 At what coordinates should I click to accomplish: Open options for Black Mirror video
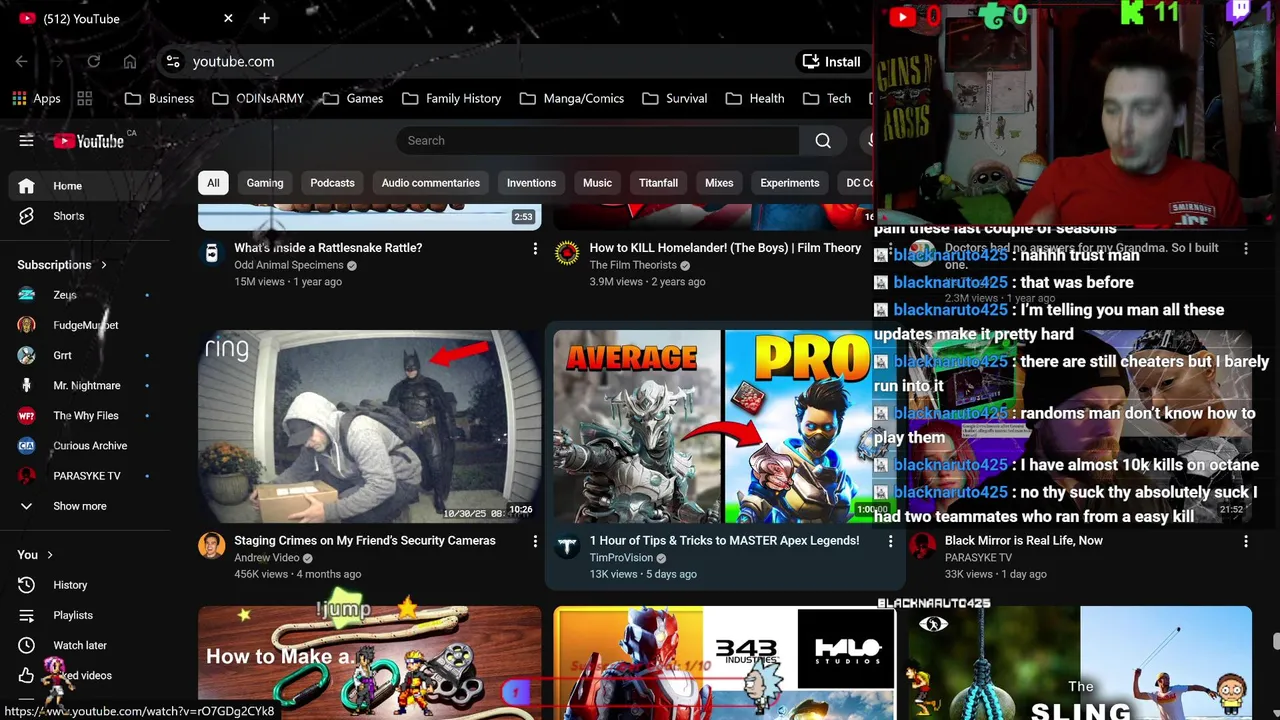tap(1245, 541)
